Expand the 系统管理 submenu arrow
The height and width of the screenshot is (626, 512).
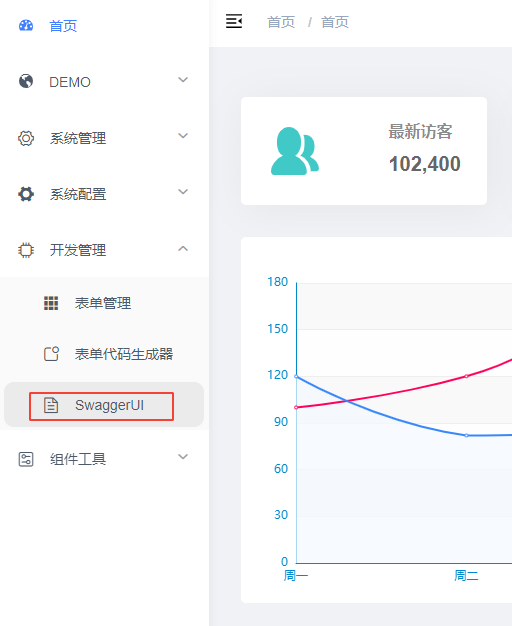pos(183,136)
